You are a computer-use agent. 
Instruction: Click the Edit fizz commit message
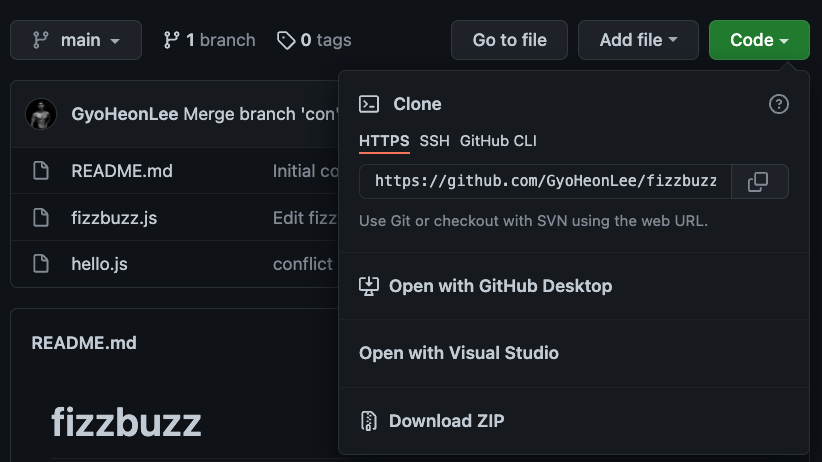pyautogui.click(x=305, y=218)
